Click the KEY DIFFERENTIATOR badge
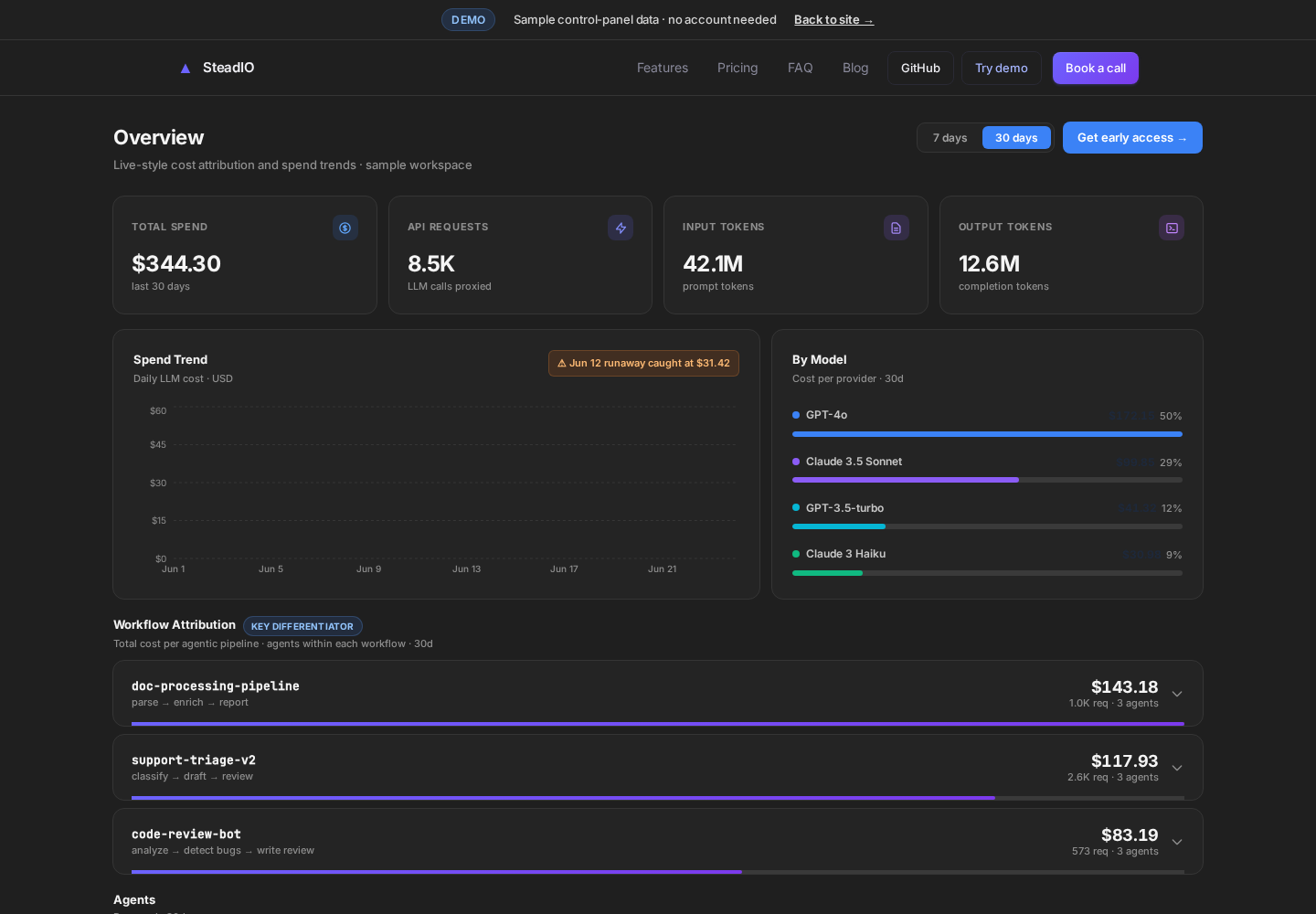1316x914 pixels. tap(302, 626)
